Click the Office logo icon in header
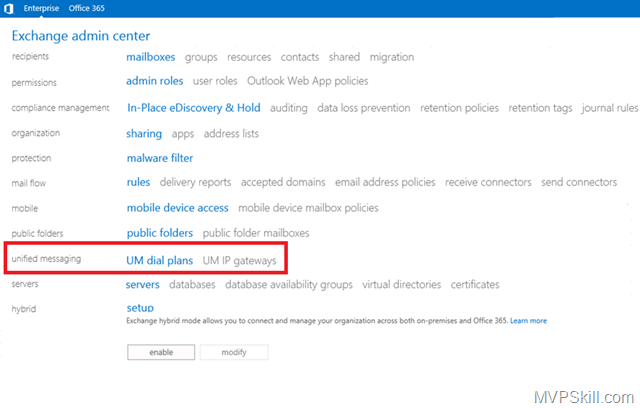The width and height of the screenshot is (640, 408). 8,8
